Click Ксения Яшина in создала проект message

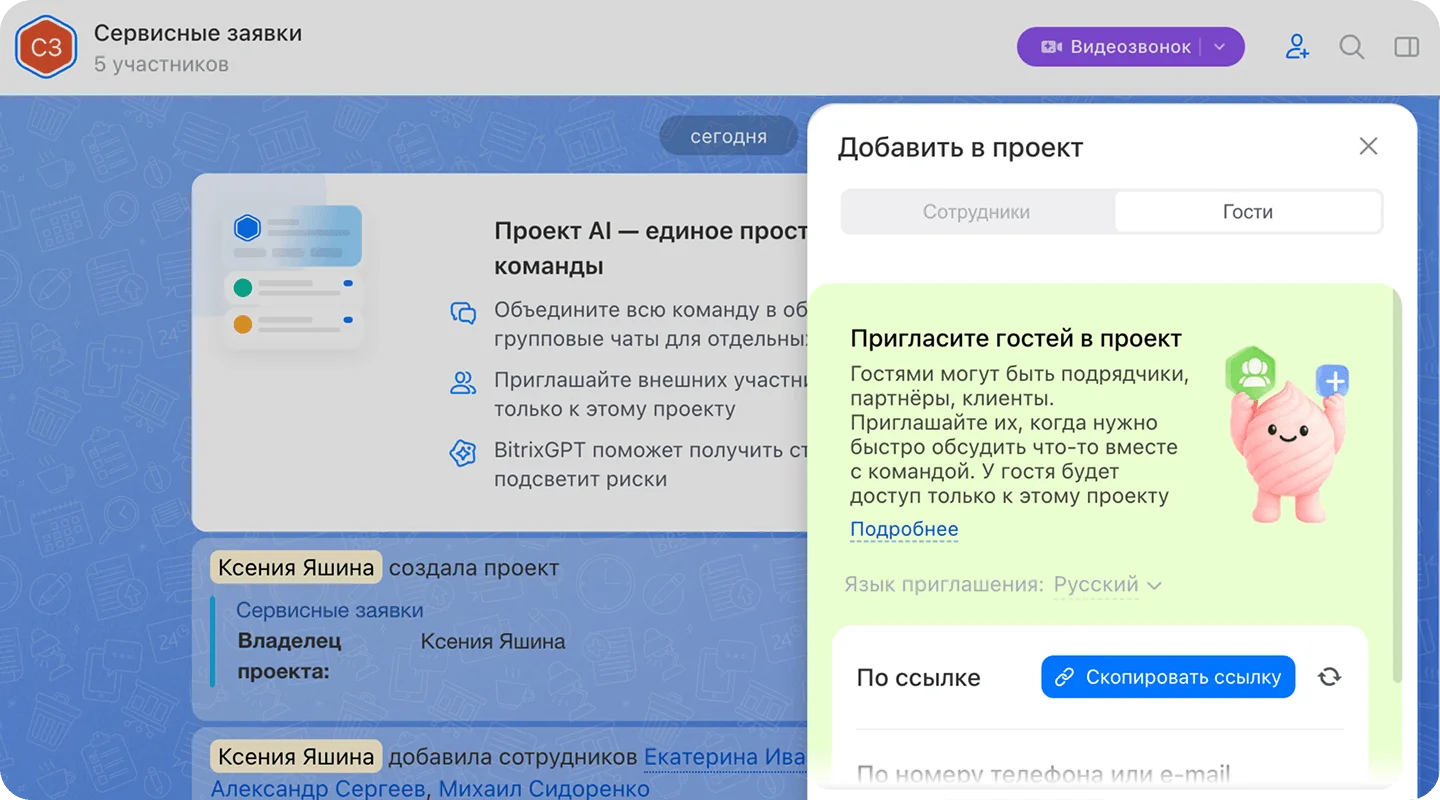[296, 568]
